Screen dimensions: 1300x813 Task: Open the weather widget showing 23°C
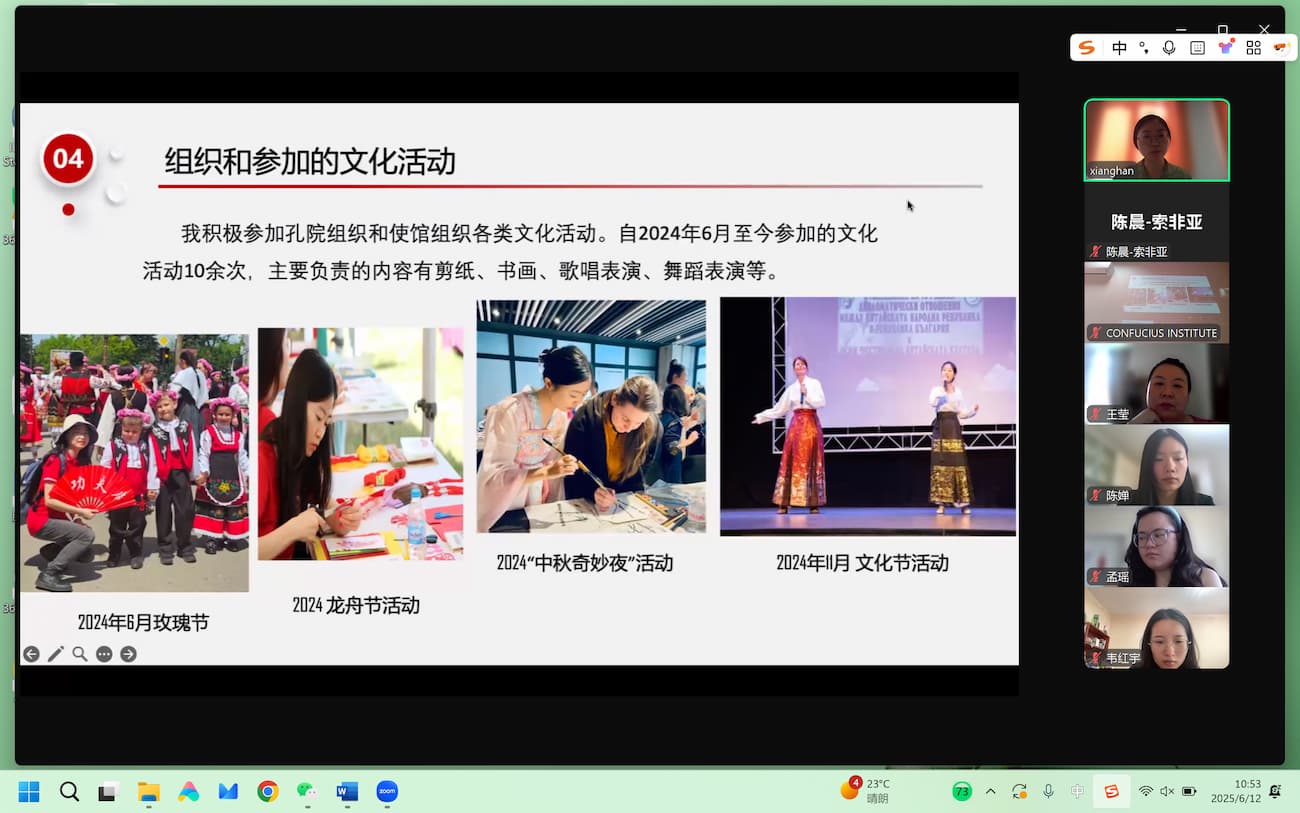866,791
